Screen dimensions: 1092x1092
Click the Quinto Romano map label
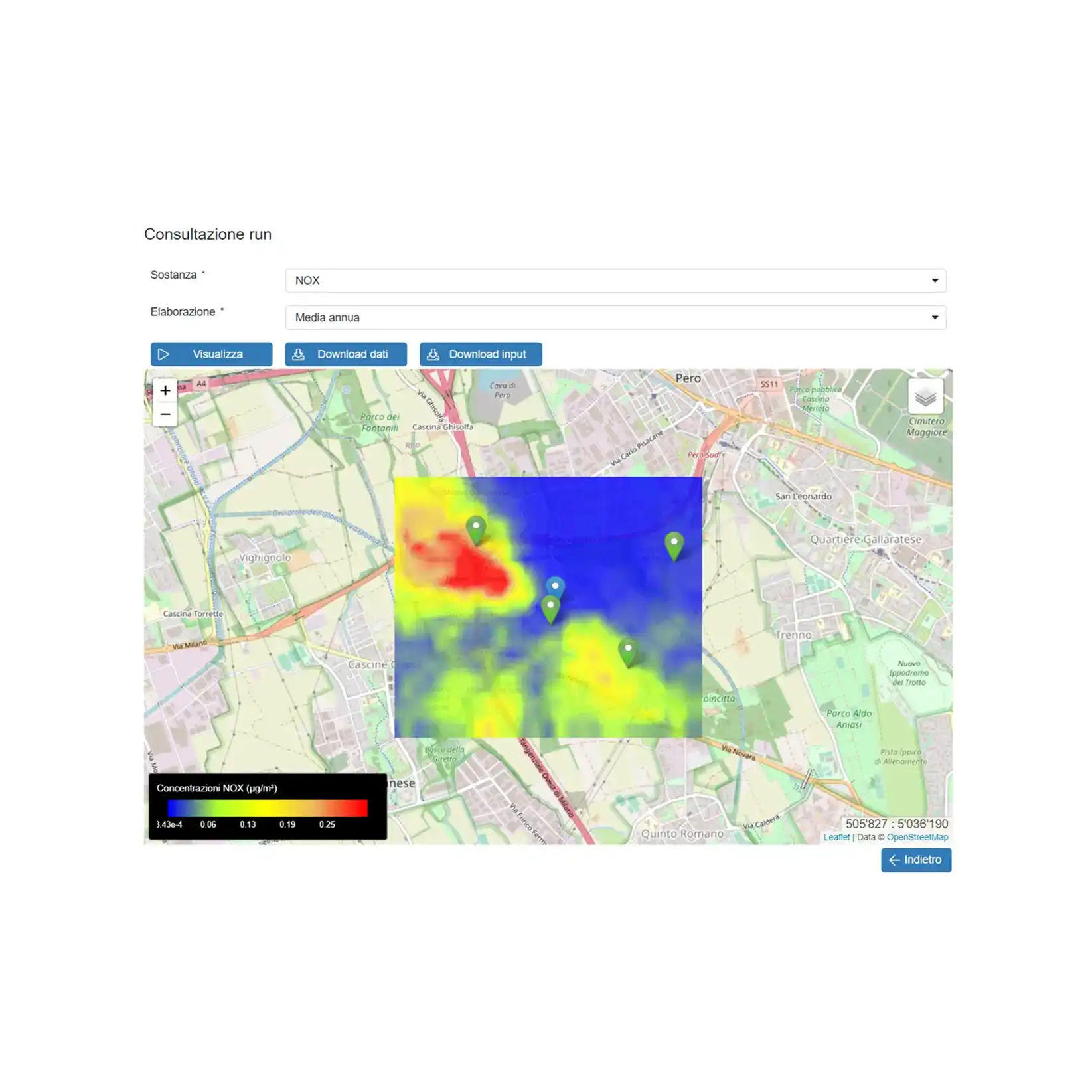point(682,834)
